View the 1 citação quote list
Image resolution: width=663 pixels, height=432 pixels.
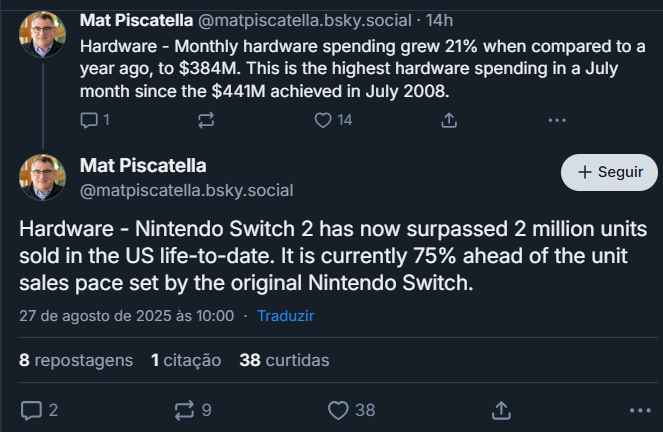(186, 361)
